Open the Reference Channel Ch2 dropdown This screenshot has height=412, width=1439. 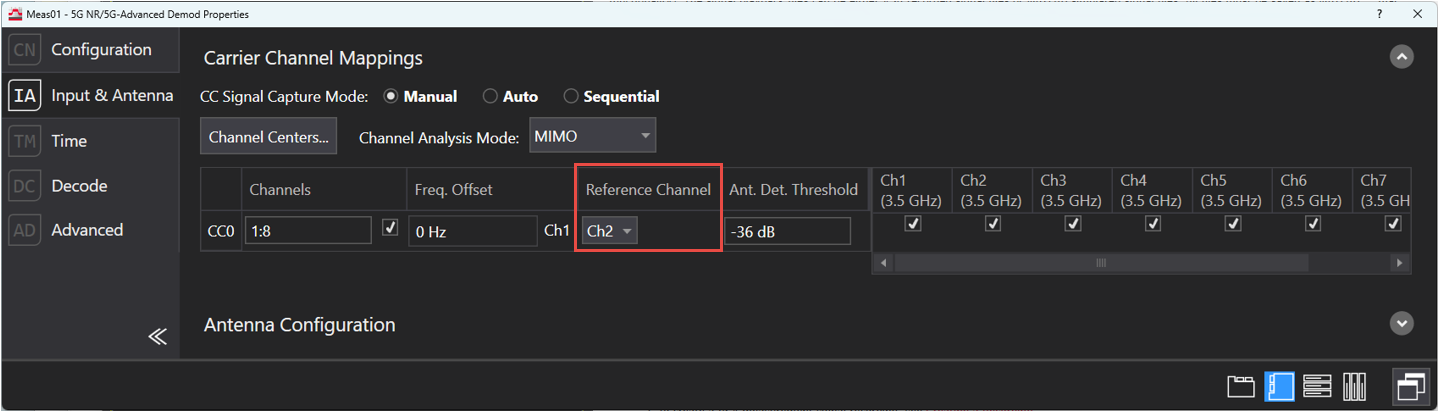pos(610,231)
